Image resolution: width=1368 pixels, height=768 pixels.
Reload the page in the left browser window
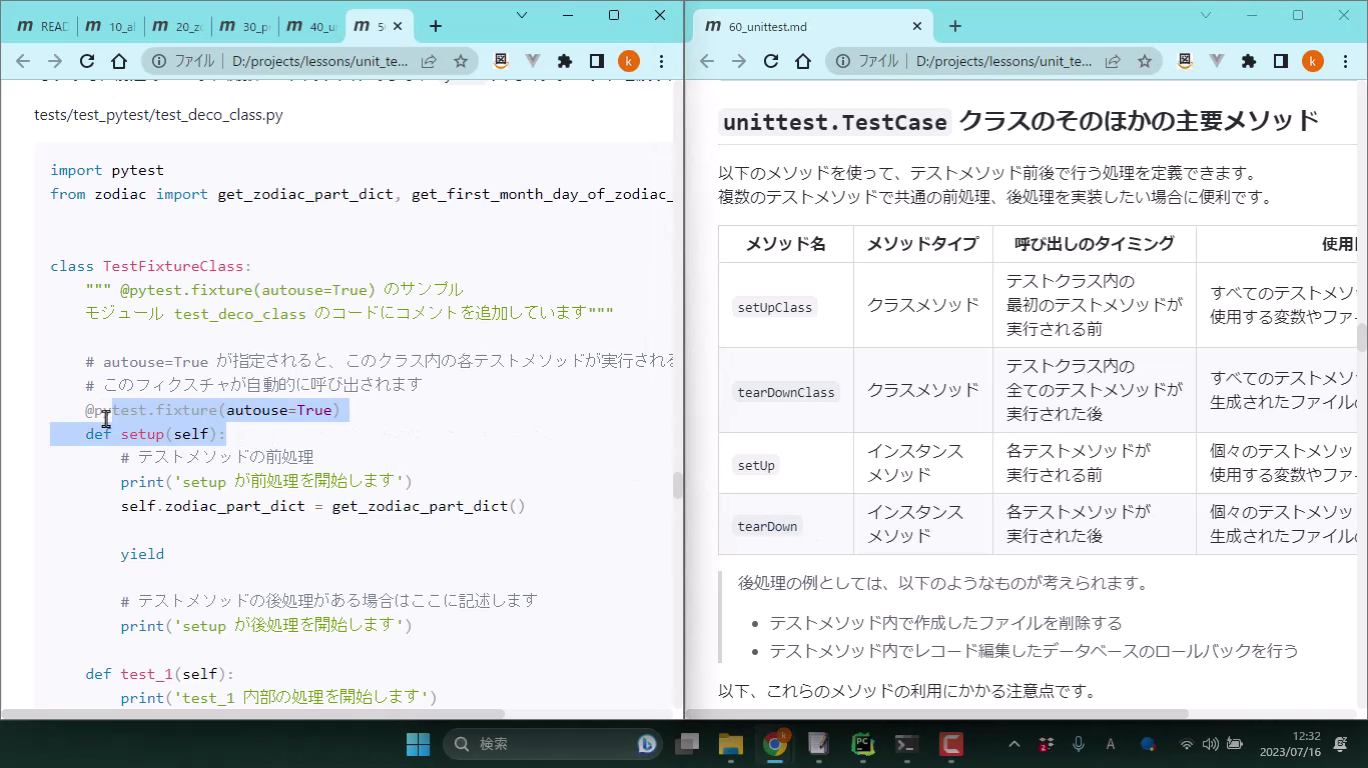click(87, 61)
